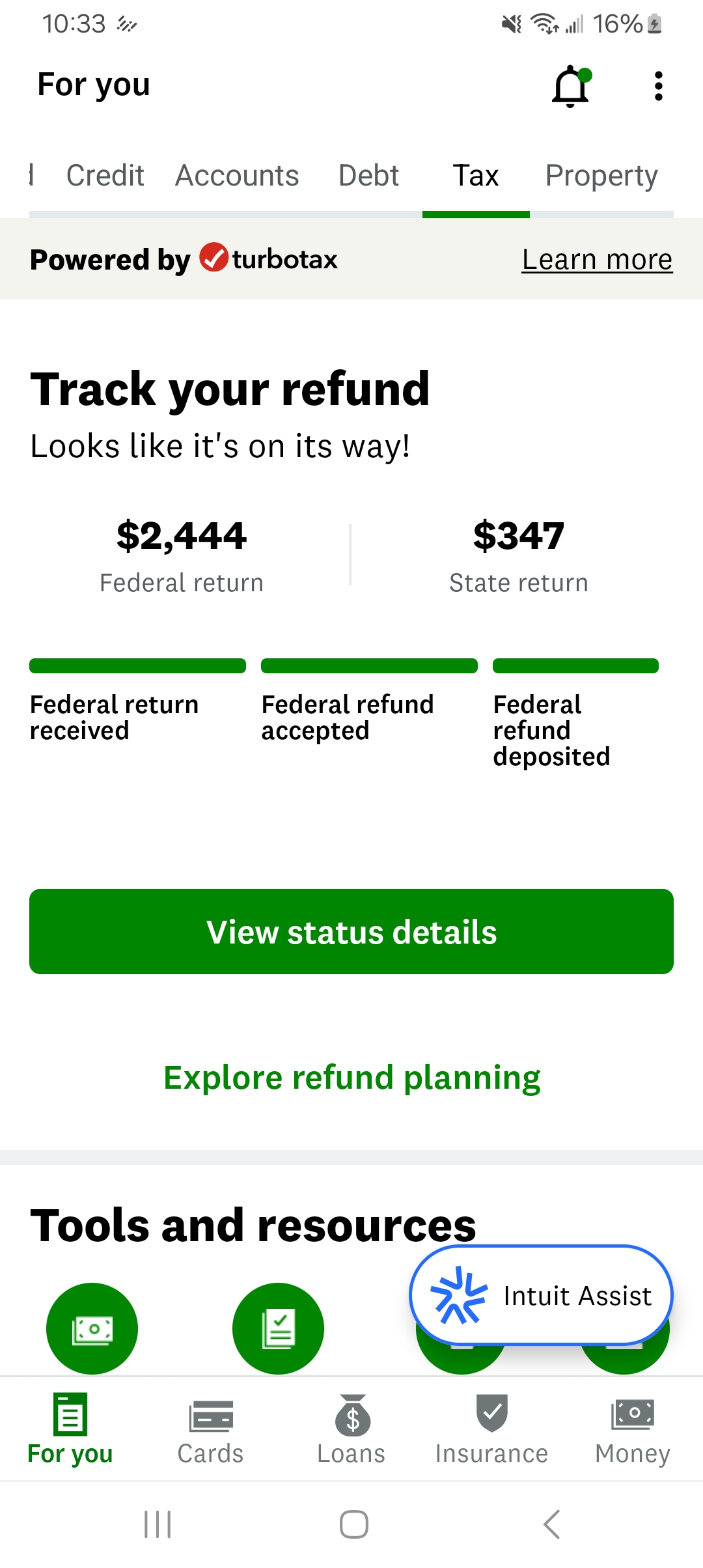Viewport: 703px width, 1568px height.
Task: Switch to the Credit tab
Action: tap(104, 175)
